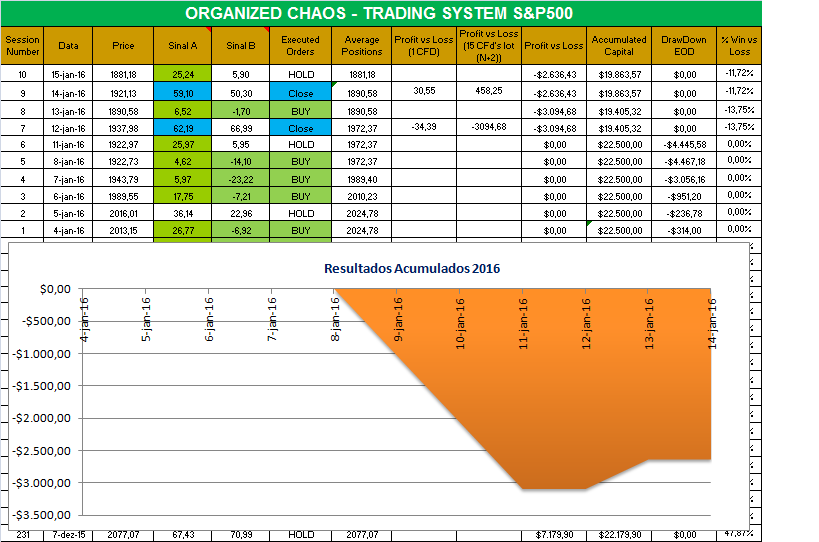Click the DrawDown EOD header
The width and height of the screenshot is (819, 542).
[684, 45]
